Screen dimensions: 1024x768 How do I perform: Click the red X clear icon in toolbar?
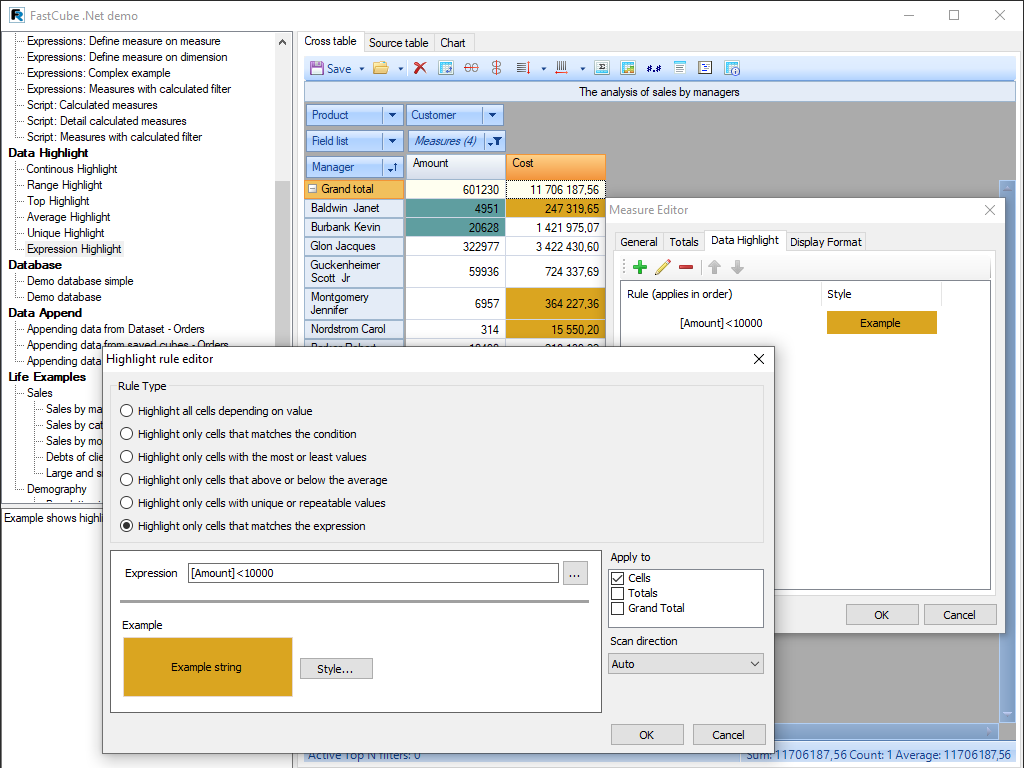[x=420, y=68]
